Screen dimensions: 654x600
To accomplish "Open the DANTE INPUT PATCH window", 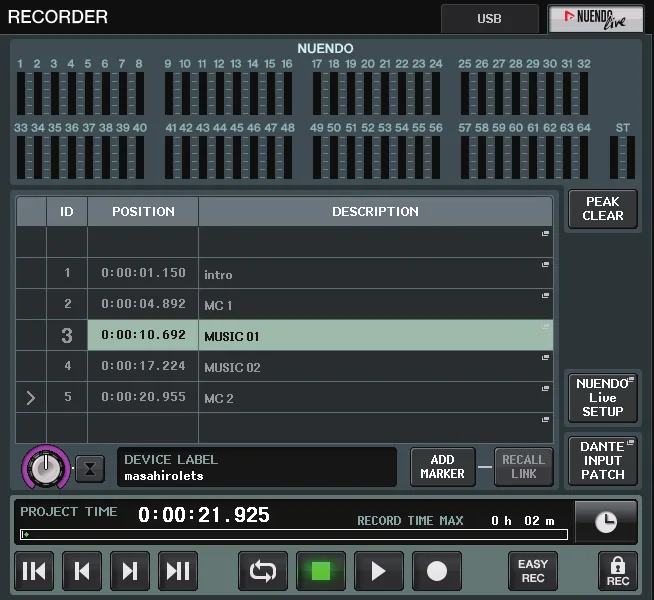I will (x=603, y=460).
